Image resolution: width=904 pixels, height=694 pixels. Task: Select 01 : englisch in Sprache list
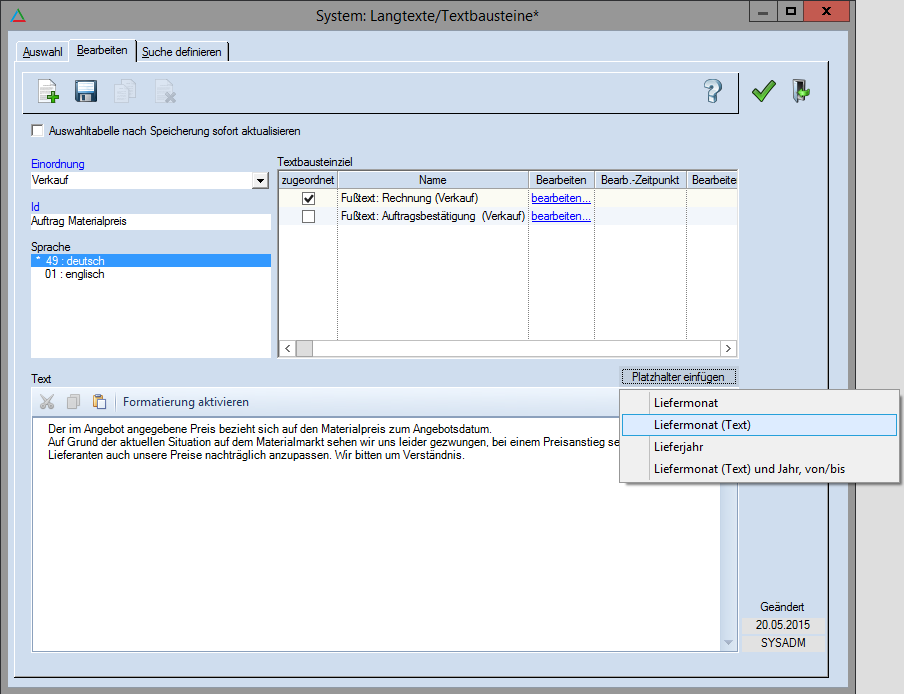[75, 274]
